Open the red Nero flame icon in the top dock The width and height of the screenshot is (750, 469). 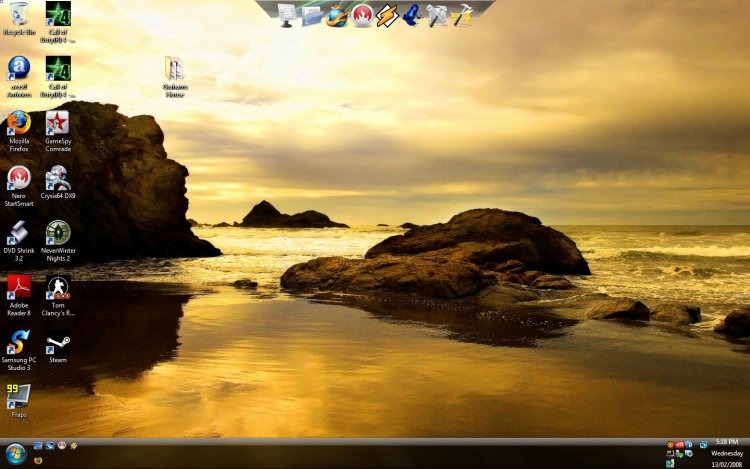pyautogui.click(x=362, y=15)
